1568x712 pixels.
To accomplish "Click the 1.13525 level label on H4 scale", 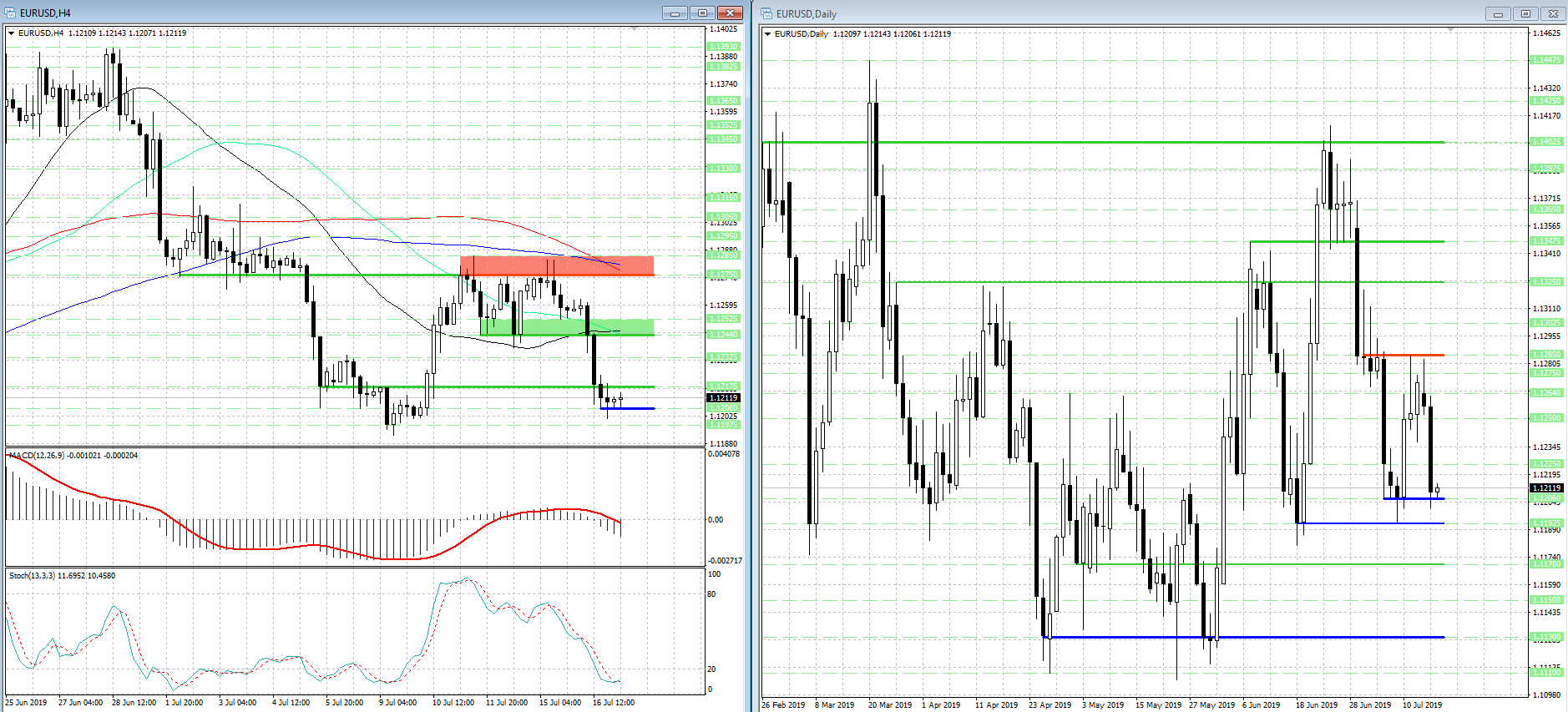I will point(723,125).
